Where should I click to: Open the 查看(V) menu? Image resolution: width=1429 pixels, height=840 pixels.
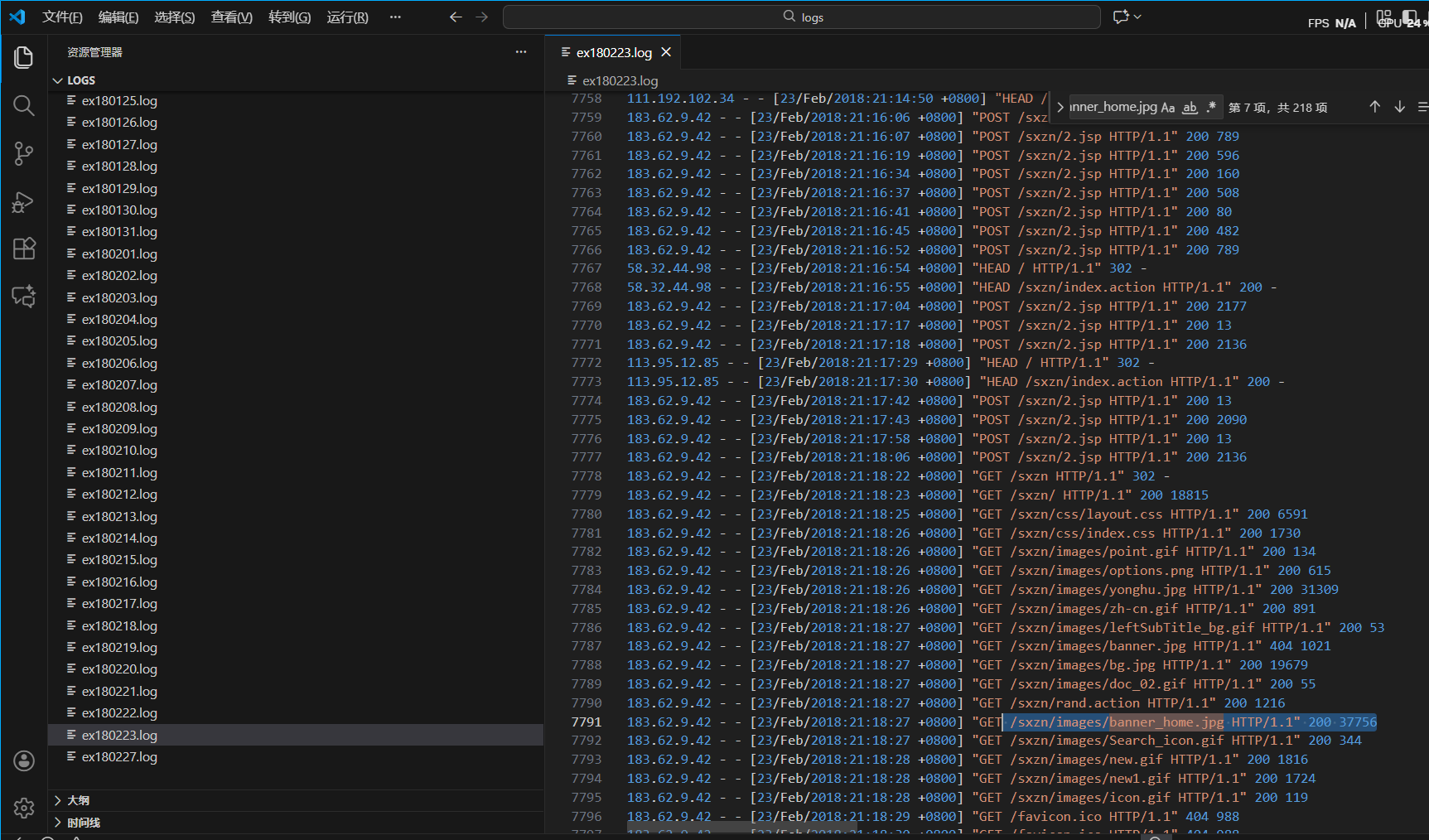231,17
